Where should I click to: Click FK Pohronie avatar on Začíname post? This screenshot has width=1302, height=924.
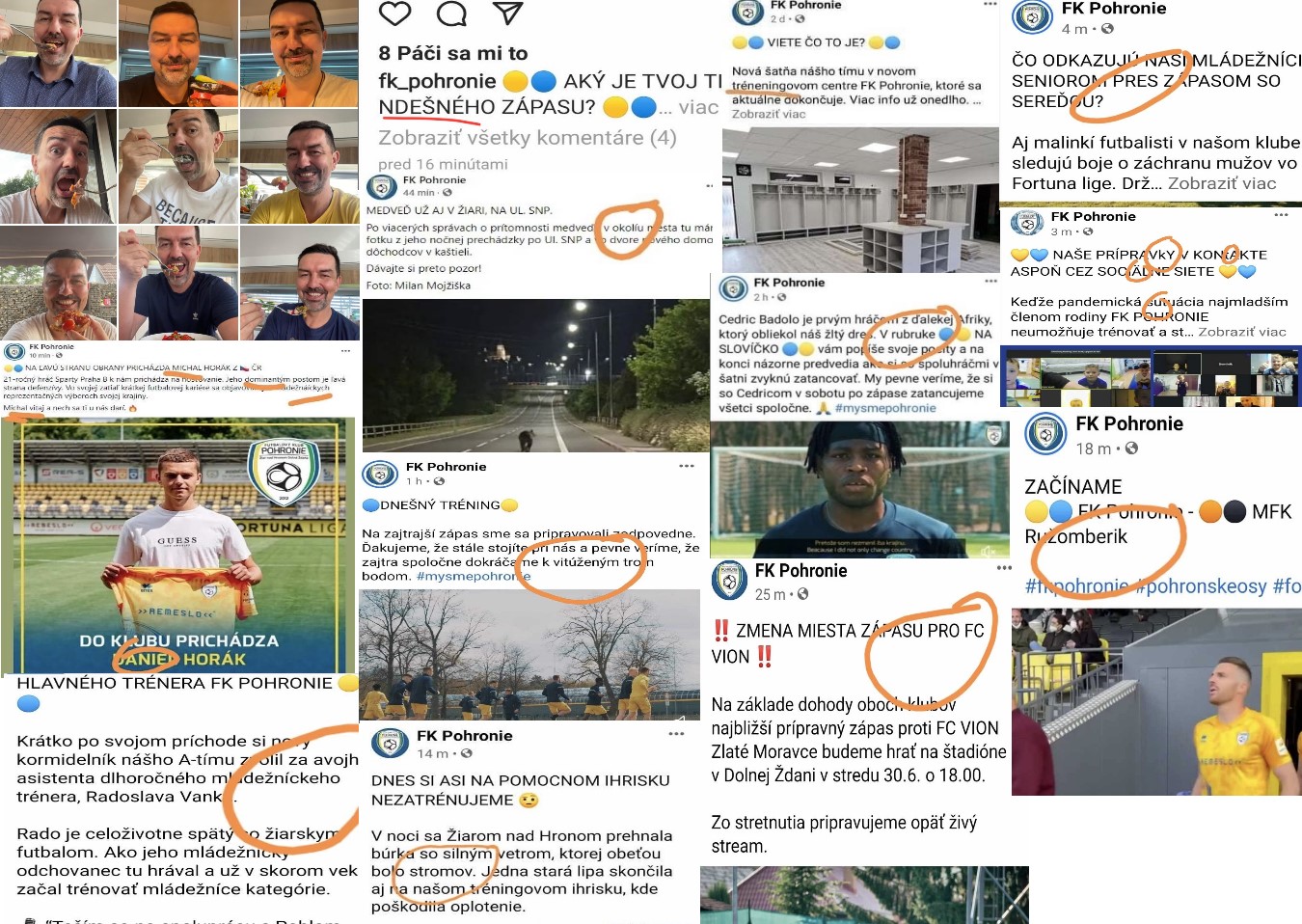click(1045, 434)
